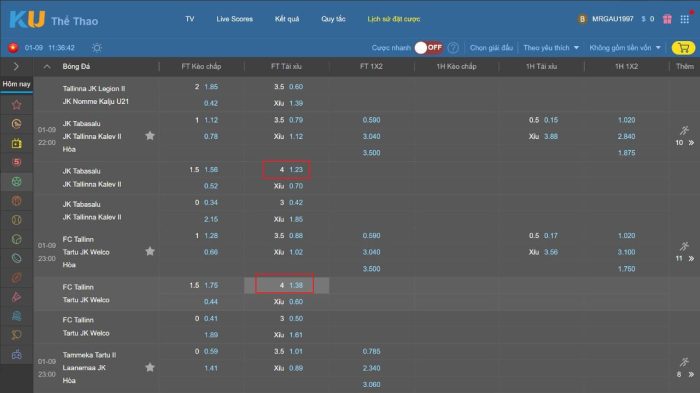Open the Không gồm tiền vốn dropdown
The image size is (700, 393).
(625, 48)
